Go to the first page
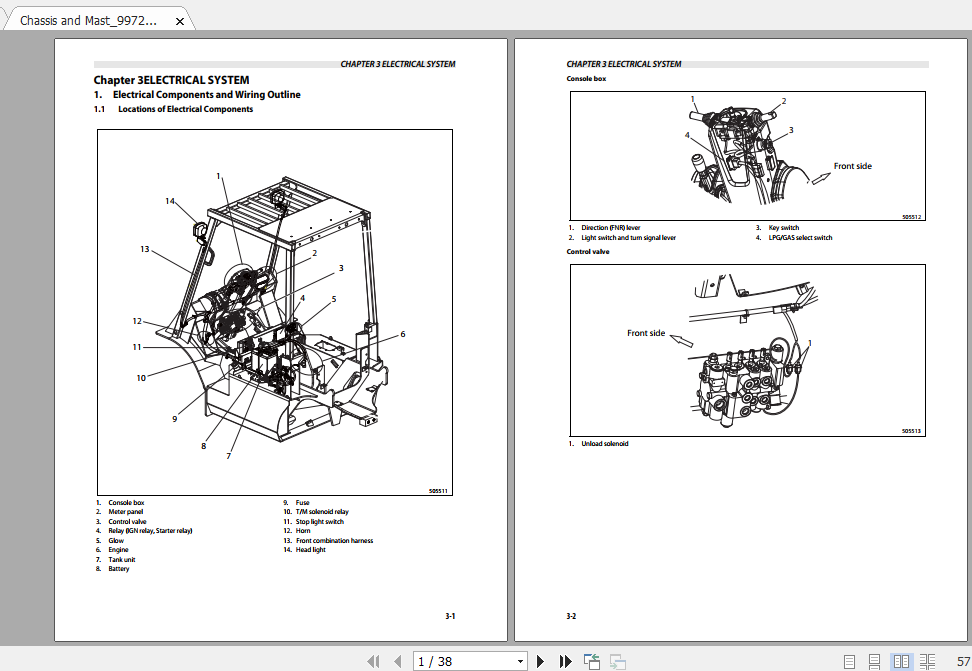The height and width of the screenshot is (671, 972). pyautogui.click(x=375, y=661)
